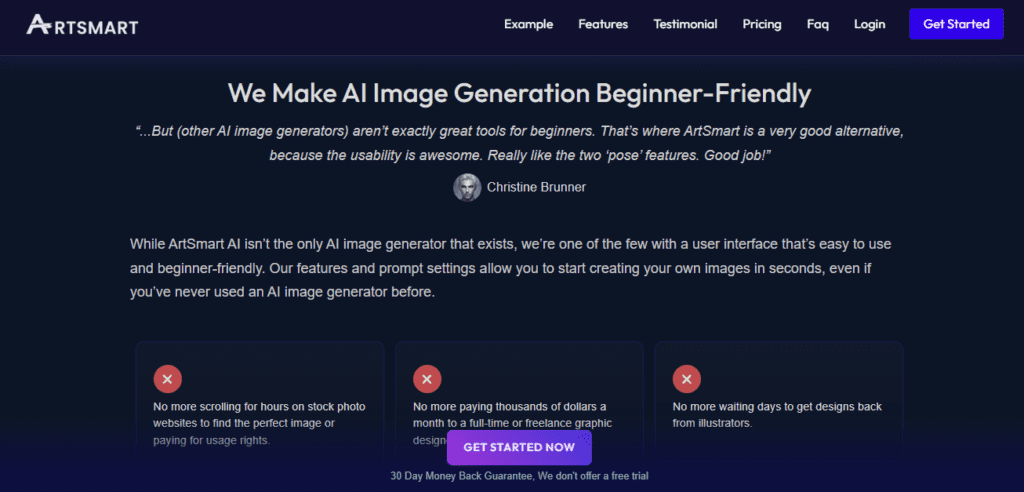Go to the Testimonial section
Screen dimensions: 1024x492
click(x=685, y=24)
